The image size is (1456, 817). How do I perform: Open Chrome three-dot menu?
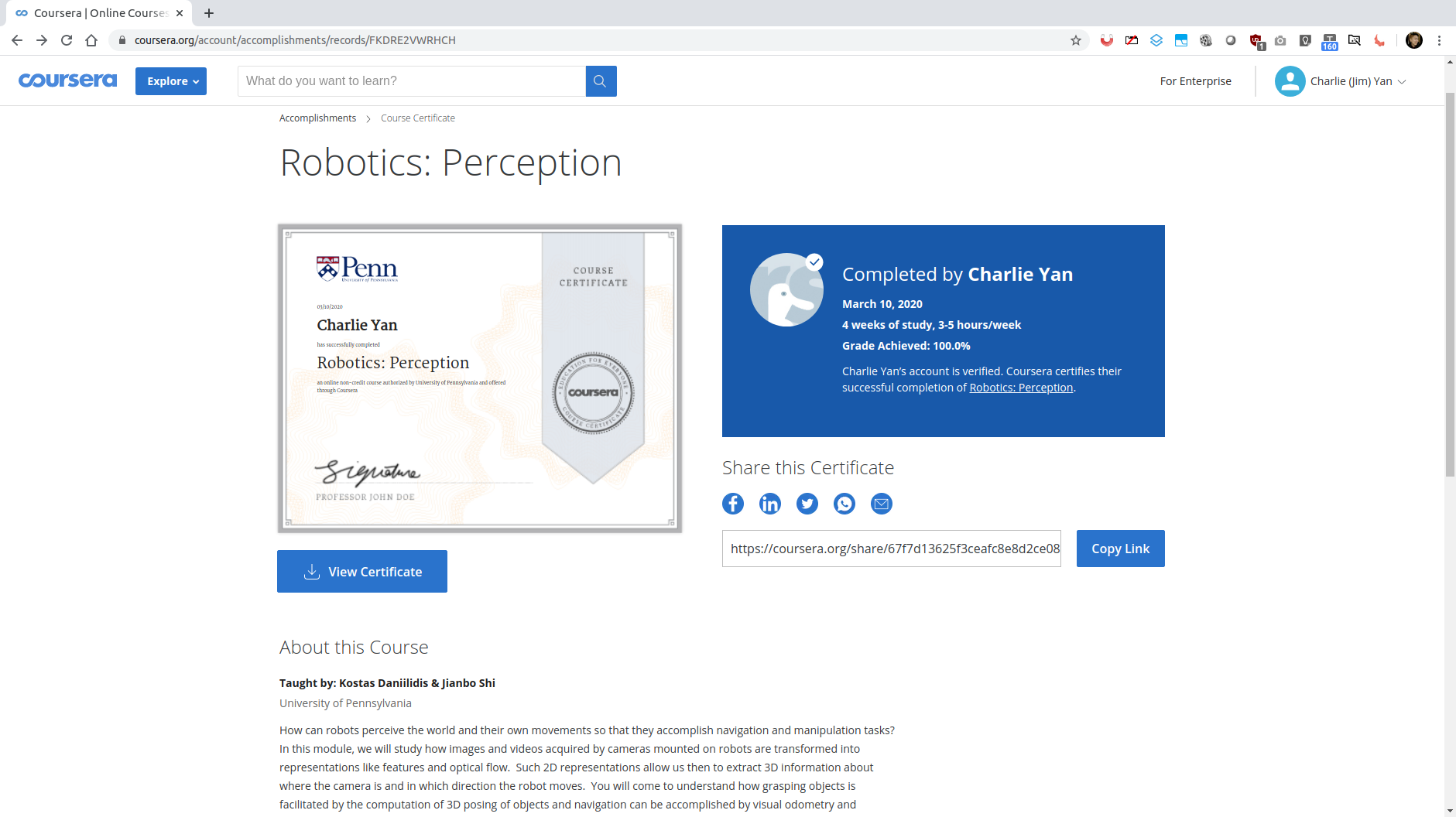[1439, 40]
